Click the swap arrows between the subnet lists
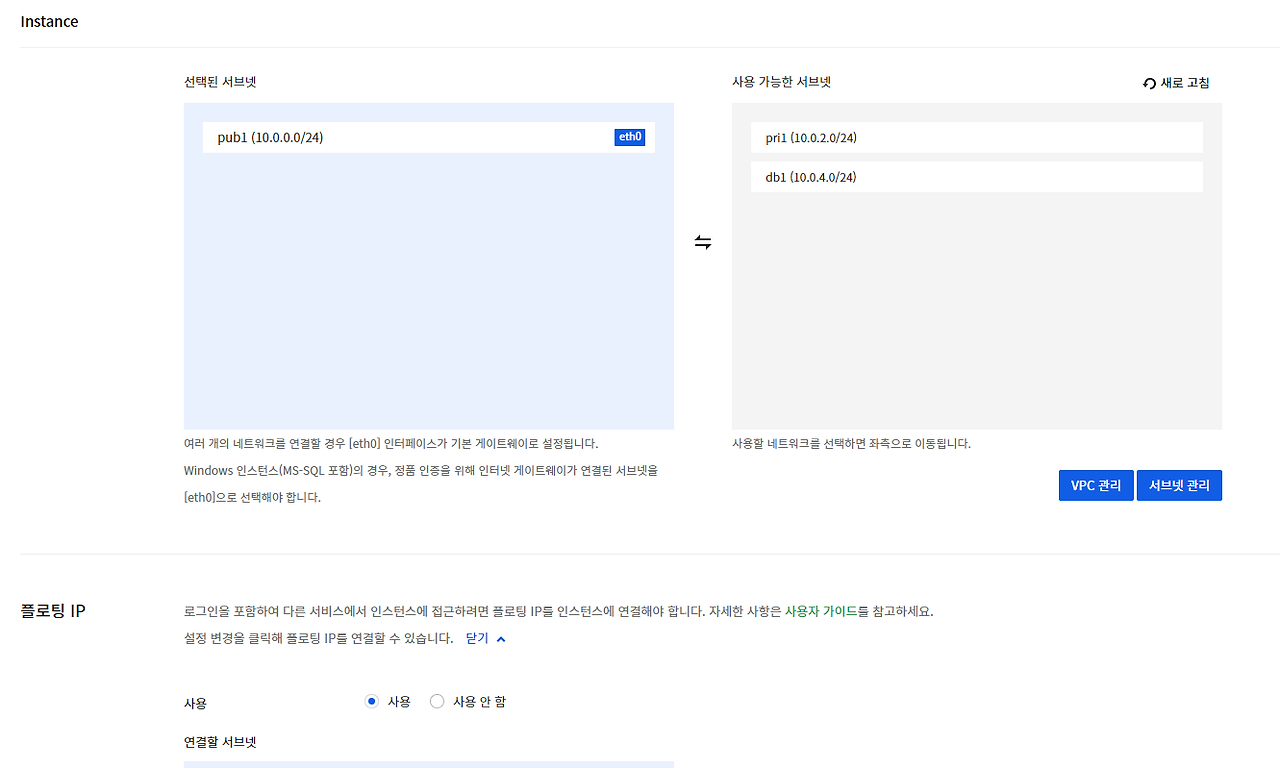The width and height of the screenshot is (1280, 768). 703,242
